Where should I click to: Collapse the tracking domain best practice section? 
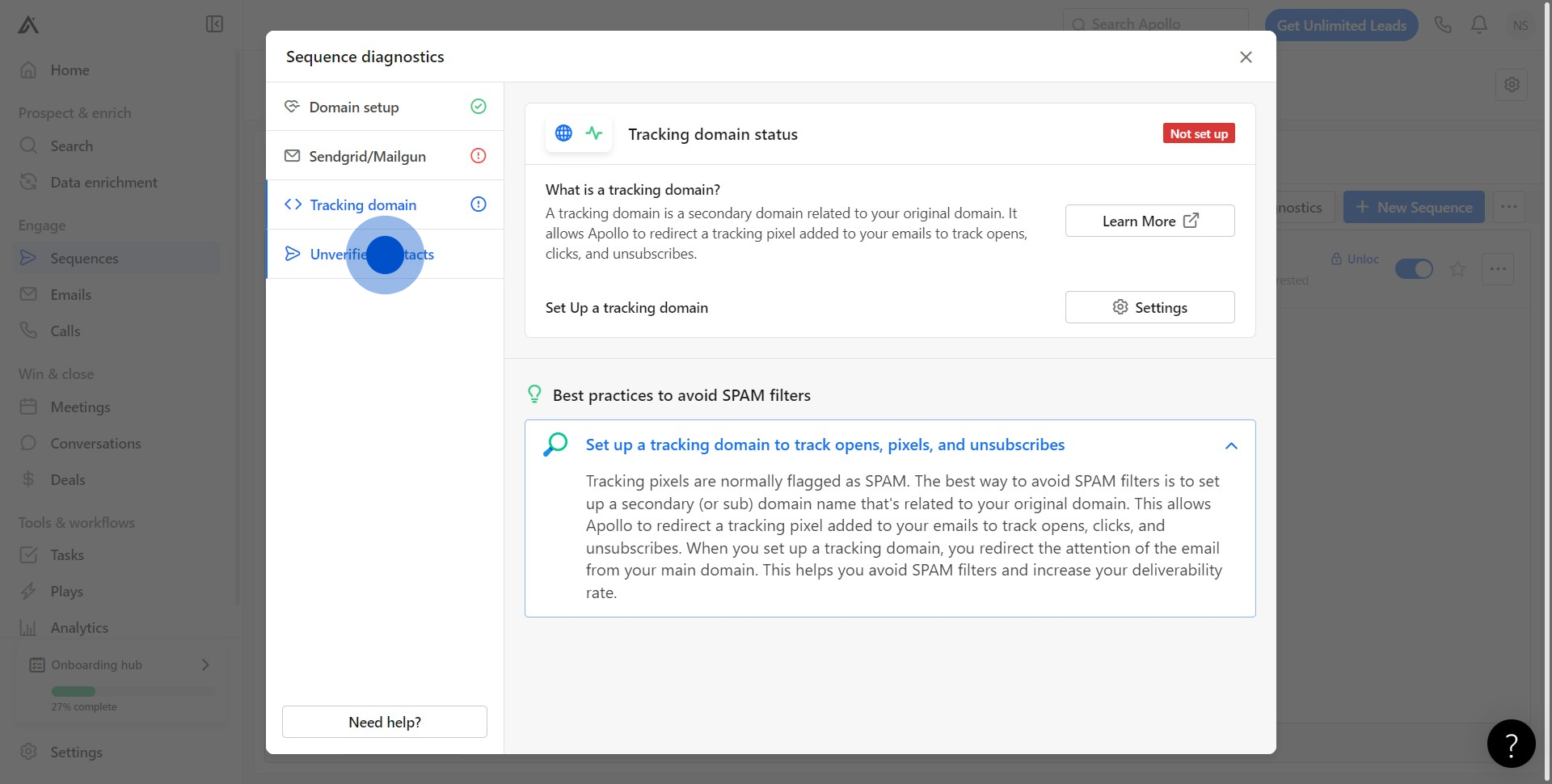1231,445
